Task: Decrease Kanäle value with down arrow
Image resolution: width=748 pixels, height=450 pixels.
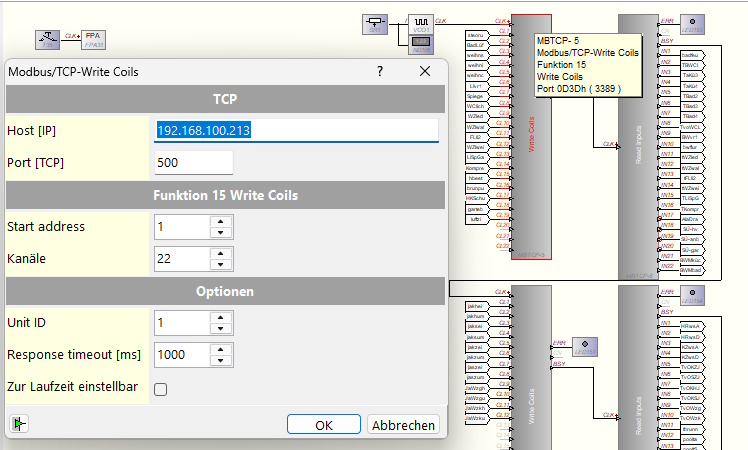Action: [x=220, y=264]
